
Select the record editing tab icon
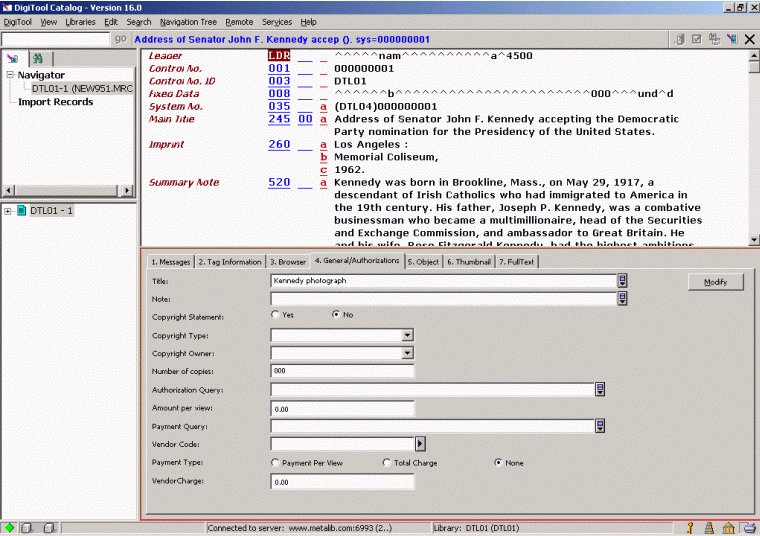click(13, 59)
